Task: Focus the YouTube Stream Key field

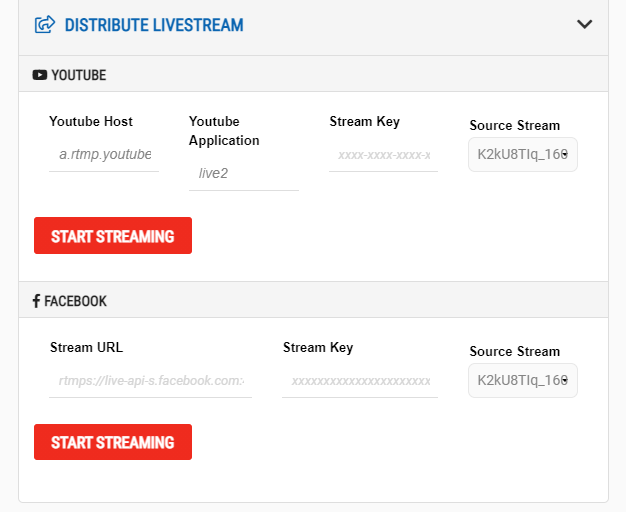Action: coord(383,155)
